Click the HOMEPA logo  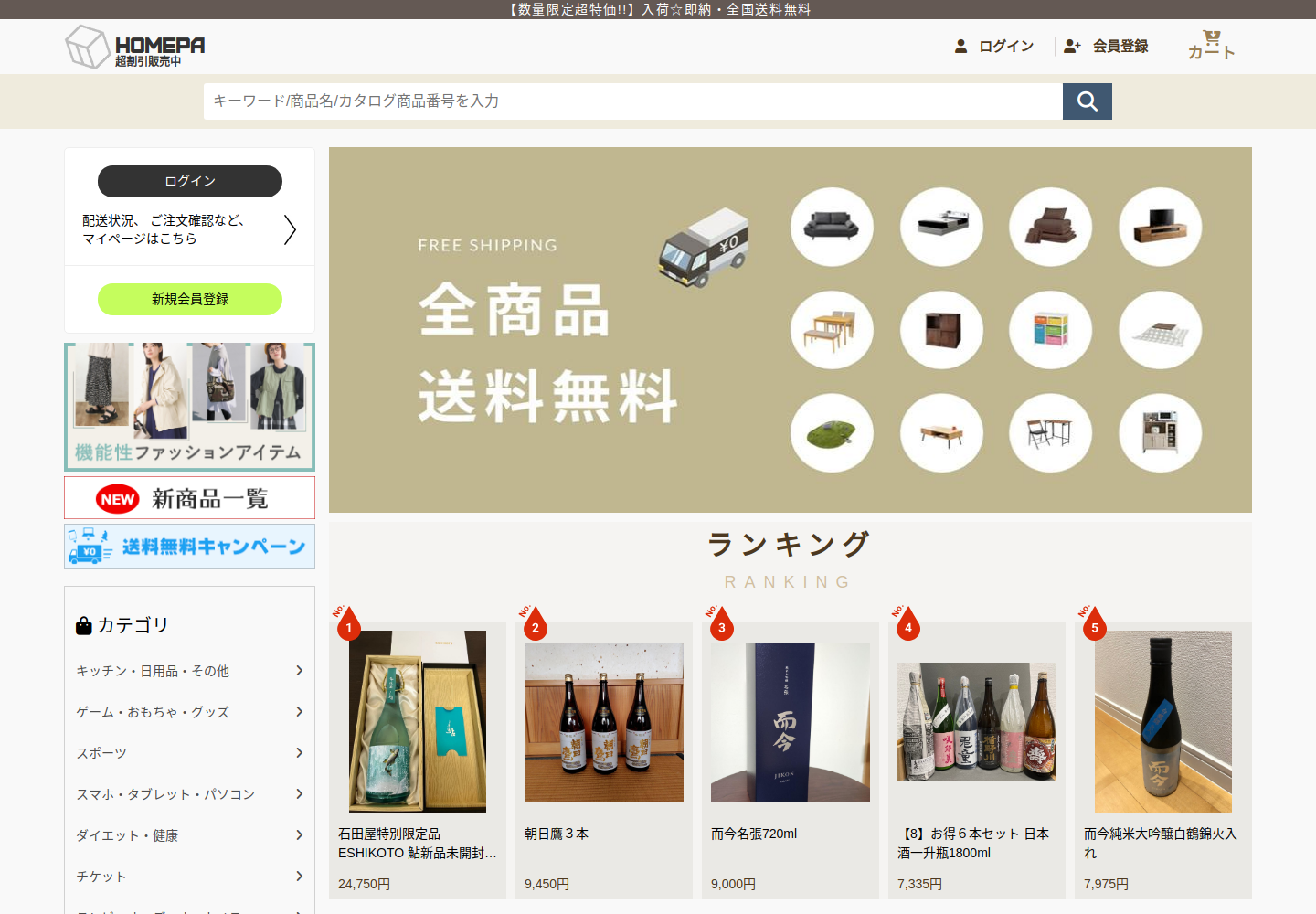tap(135, 47)
